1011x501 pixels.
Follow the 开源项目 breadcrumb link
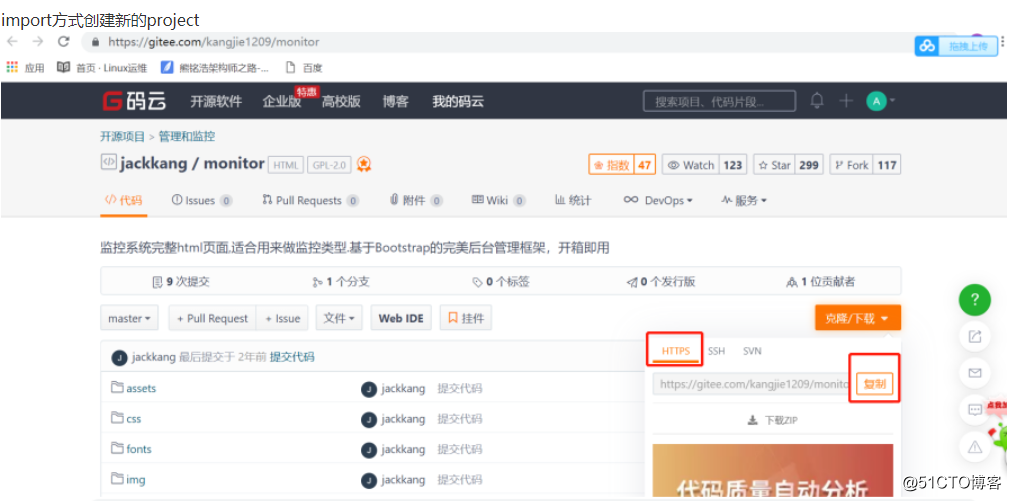[x=123, y=136]
